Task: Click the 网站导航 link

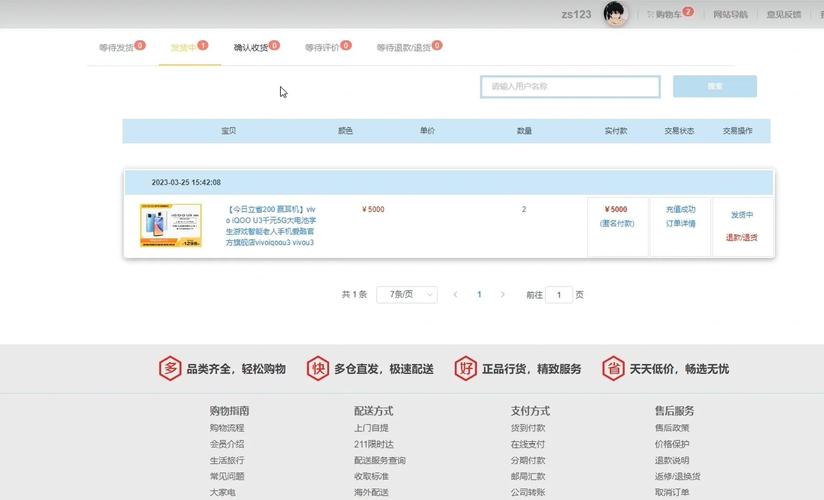Action: point(730,14)
